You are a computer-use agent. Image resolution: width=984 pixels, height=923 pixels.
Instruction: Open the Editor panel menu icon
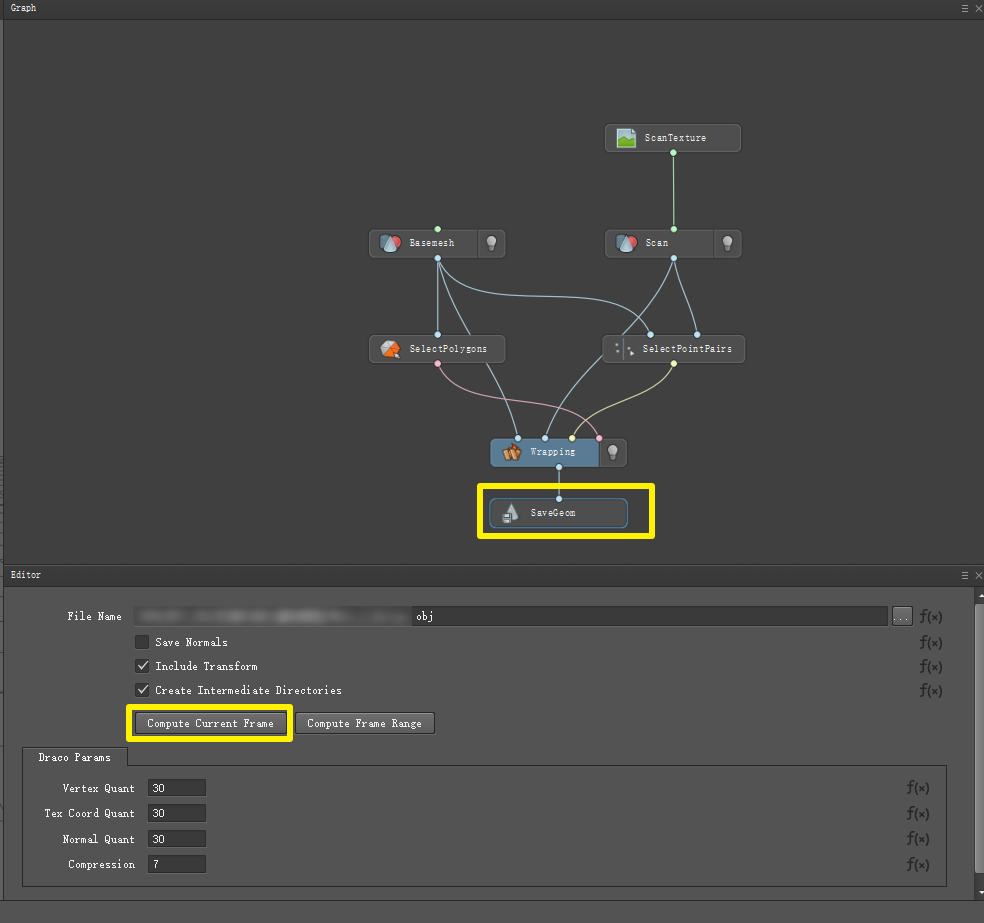coord(965,575)
